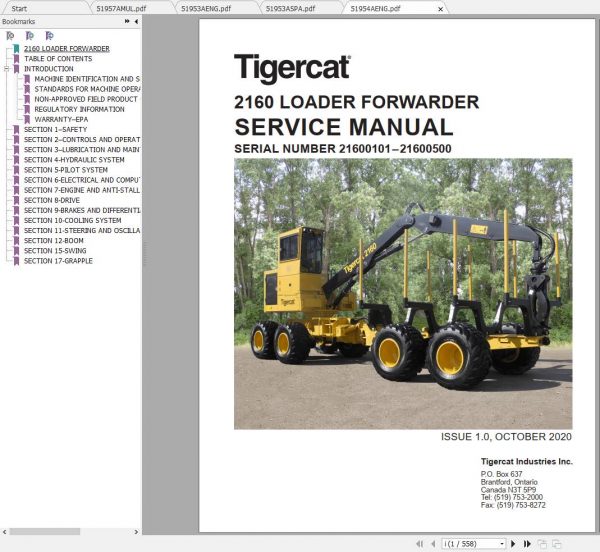Click the 'Tigercat Industries Inc.' text

tap(527, 461)
